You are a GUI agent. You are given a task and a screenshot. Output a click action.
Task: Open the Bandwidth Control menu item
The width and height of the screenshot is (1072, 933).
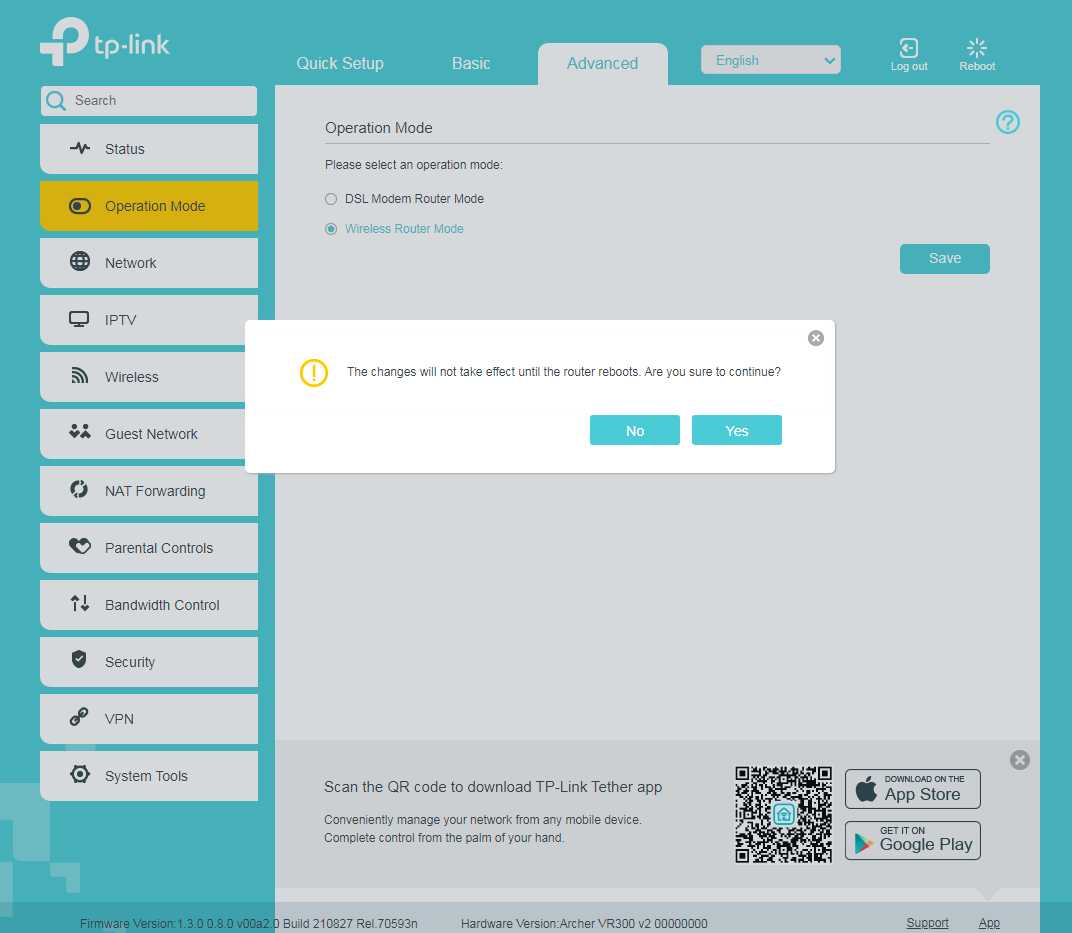coord(149,605)
